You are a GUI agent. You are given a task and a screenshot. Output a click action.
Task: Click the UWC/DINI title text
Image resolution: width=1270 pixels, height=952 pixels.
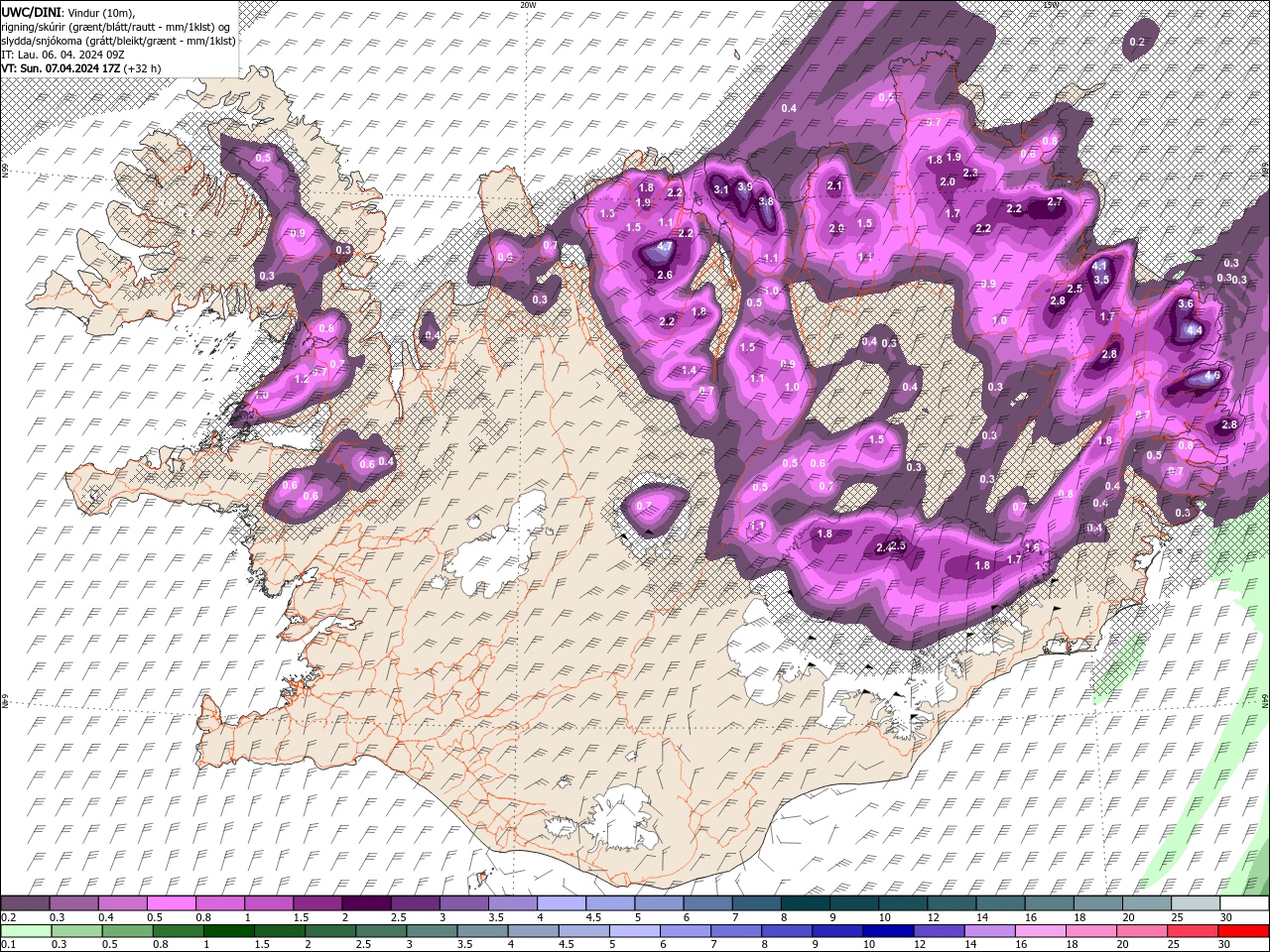tap(32, 12)
